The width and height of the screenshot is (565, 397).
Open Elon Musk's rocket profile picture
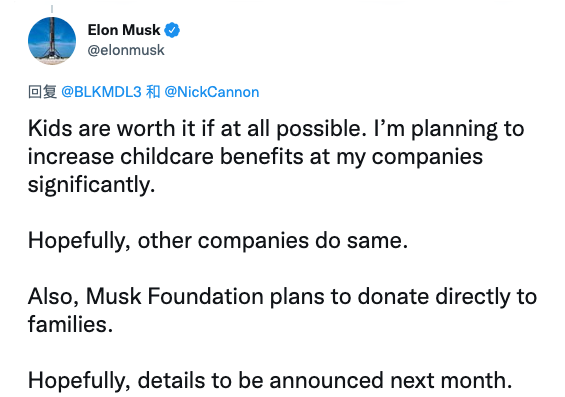52,41
